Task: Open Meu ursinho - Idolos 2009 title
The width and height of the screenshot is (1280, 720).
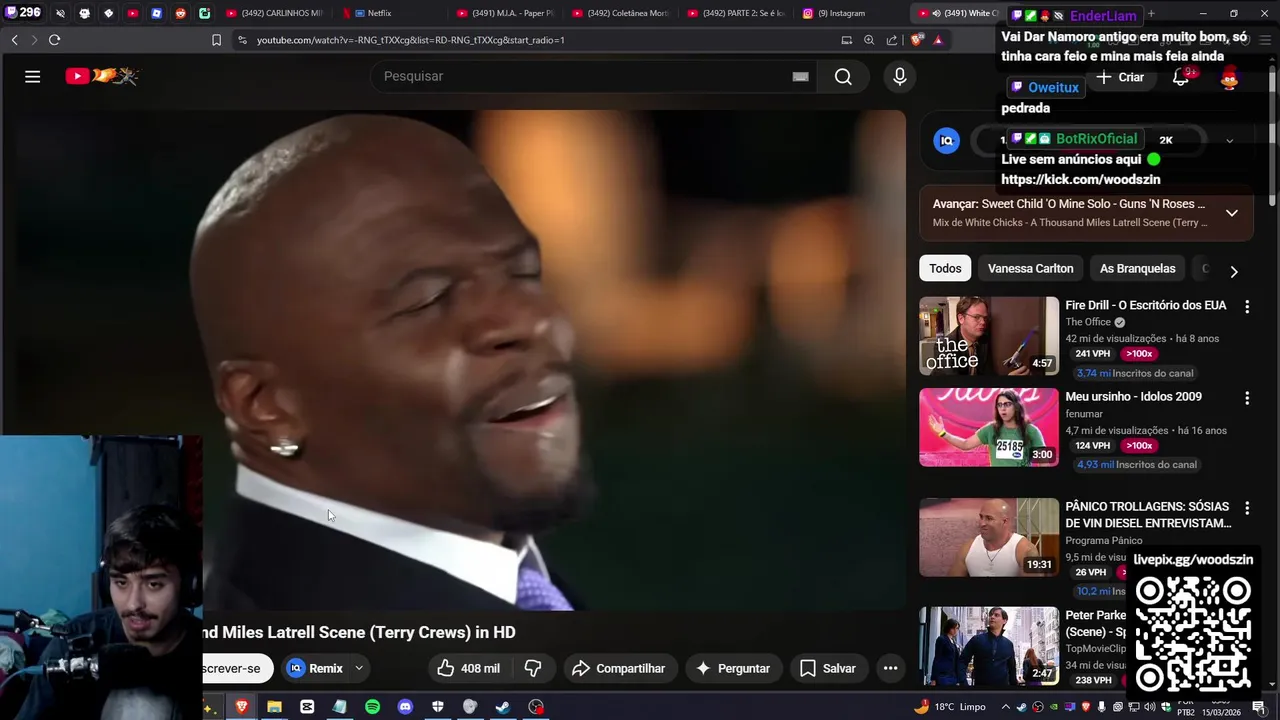Action: coord(1133,397)
